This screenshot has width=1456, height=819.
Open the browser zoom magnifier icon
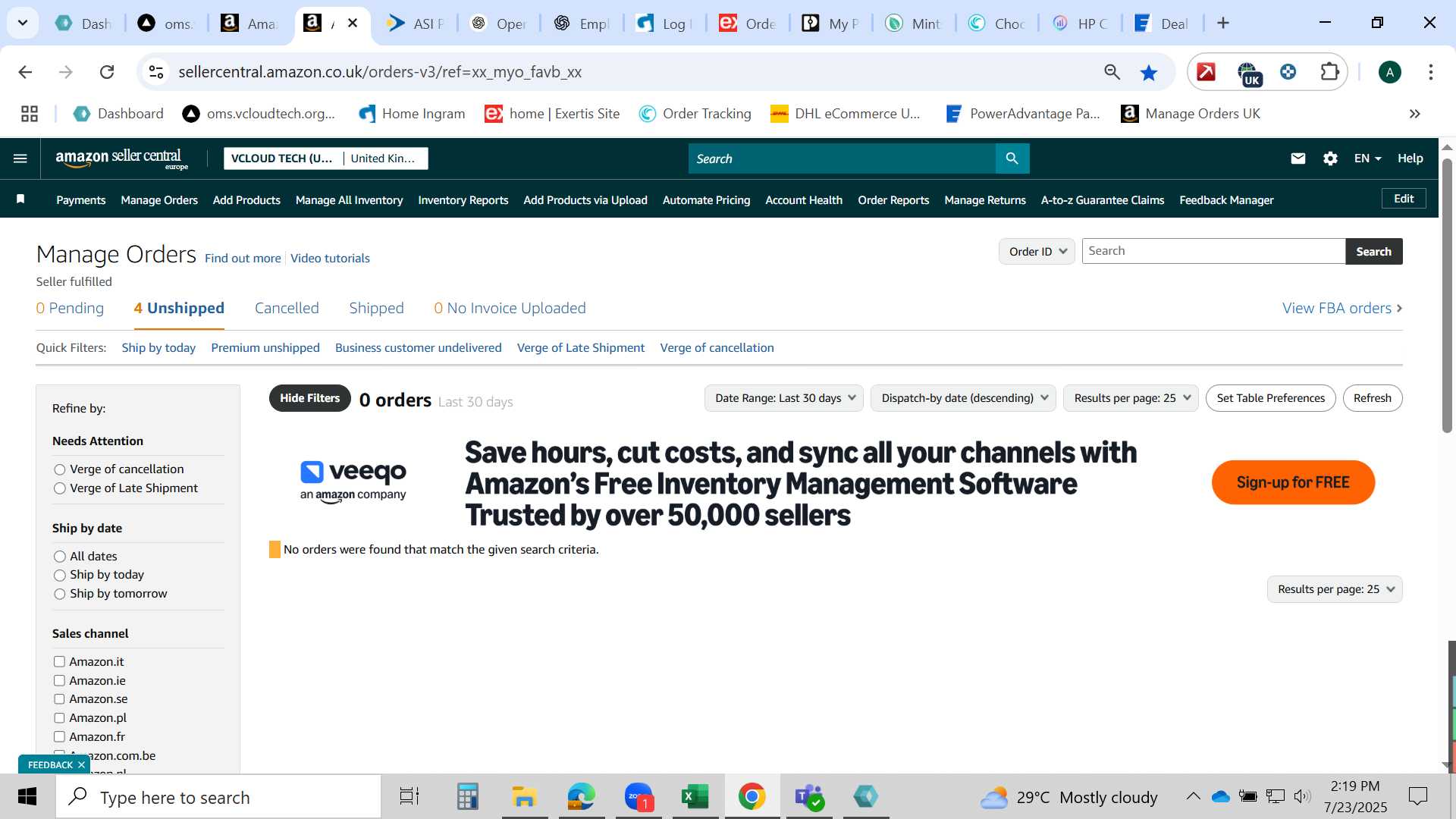tap(1112, 72)
